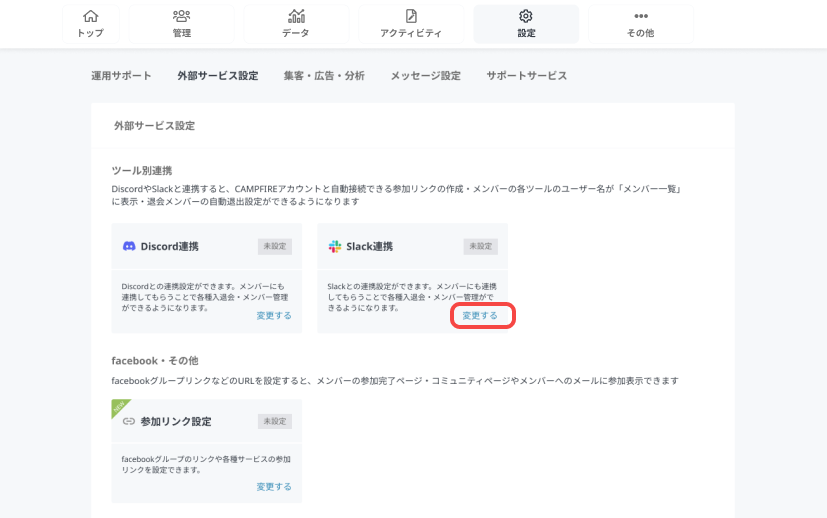827x518 pixels.
Task: Open the 管理 people icon
Action: click(181, 16)
